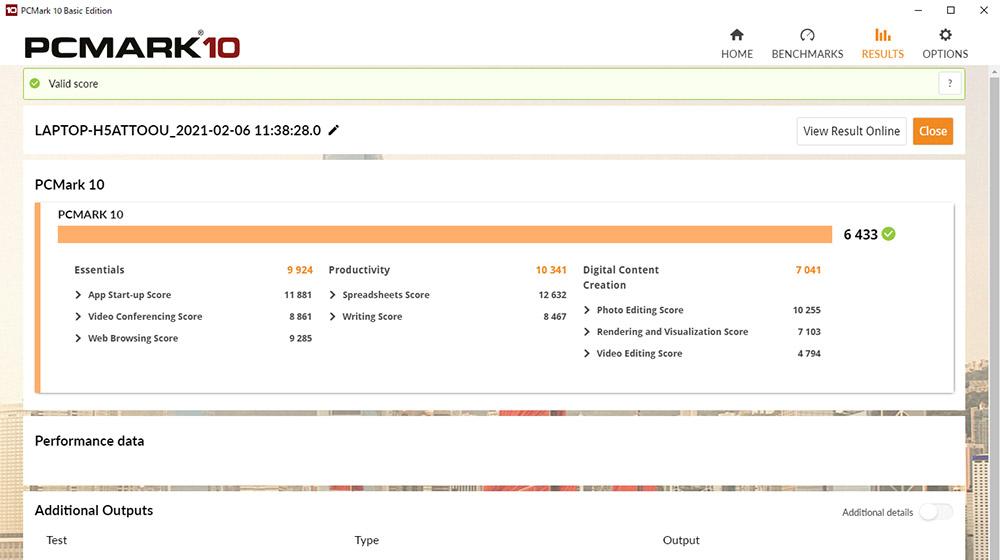Toggle the Additional details switch

coord(936,512)
